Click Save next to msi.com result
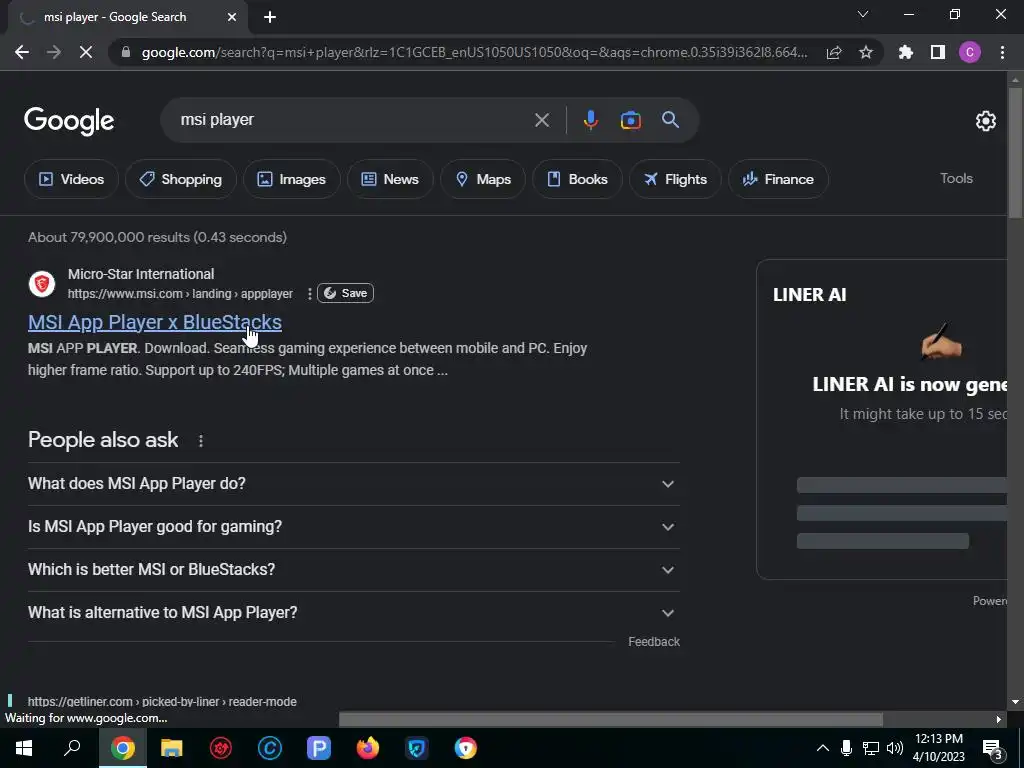 [345, 293]
